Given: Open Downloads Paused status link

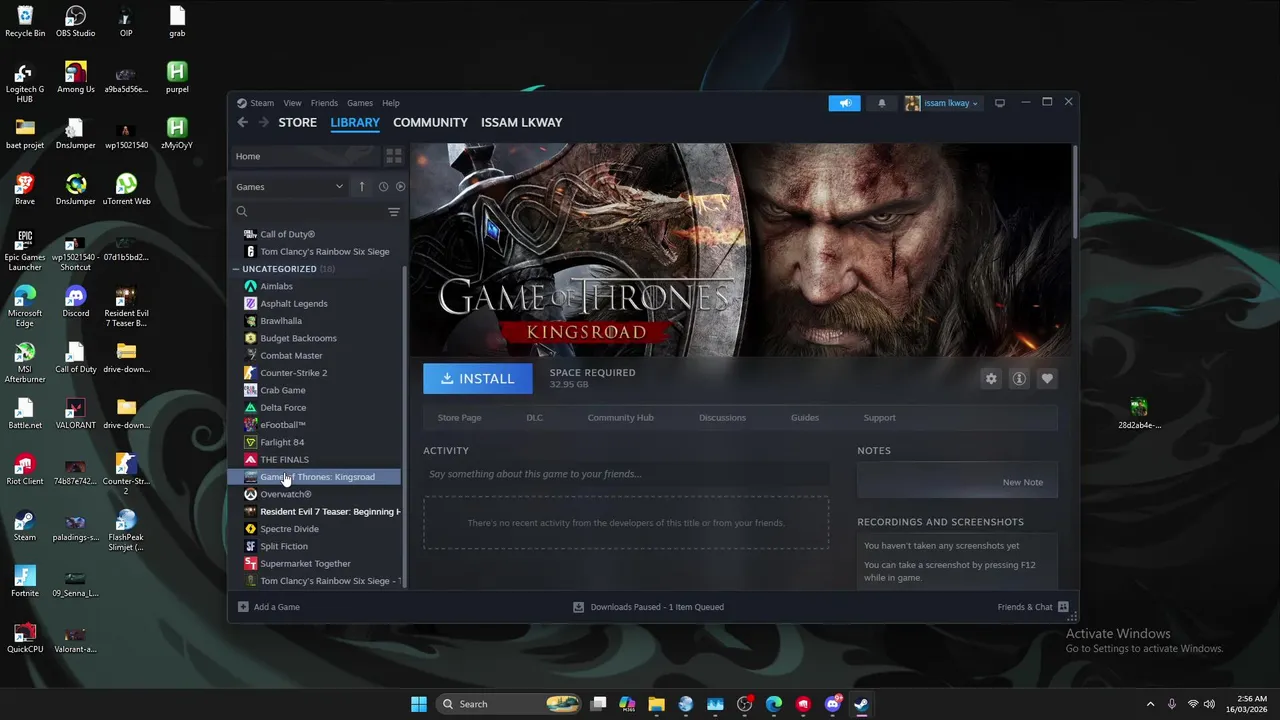Looking at the screenshot, I should click(648, 607).
